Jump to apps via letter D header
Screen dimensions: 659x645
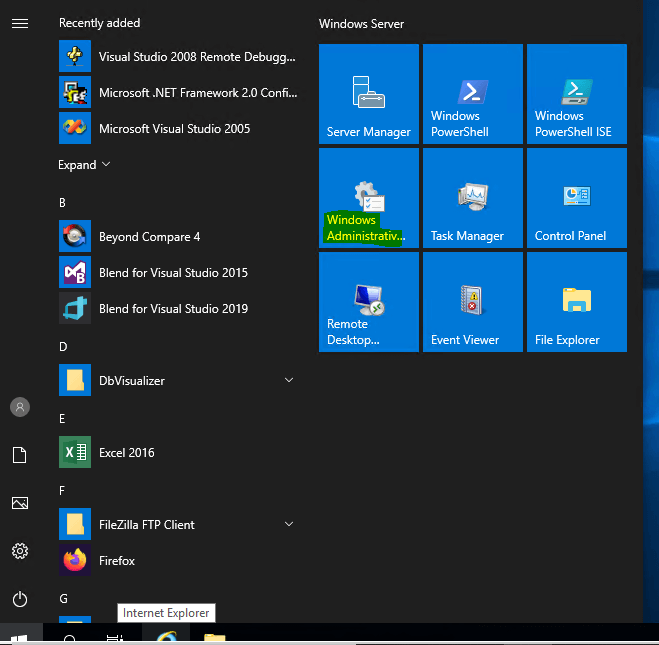[x=63, y=347]
